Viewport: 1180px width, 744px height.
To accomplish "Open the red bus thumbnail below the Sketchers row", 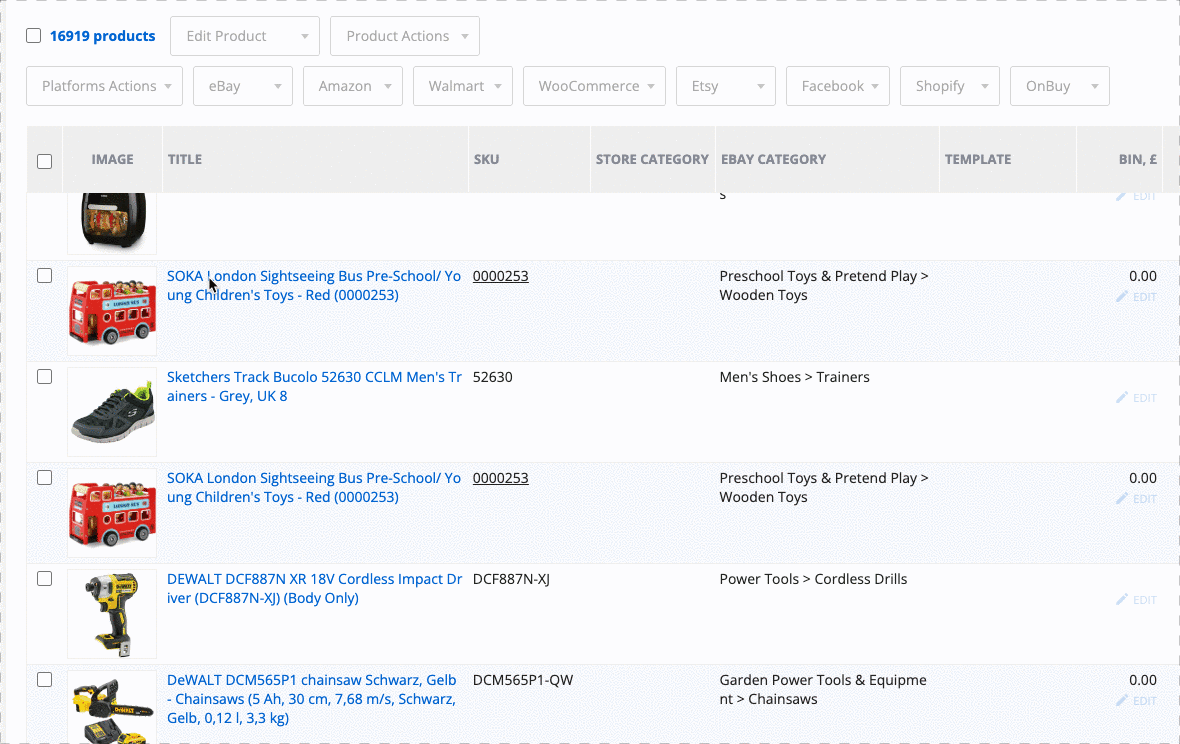I will pyautogui.click(x=112, y=513).
